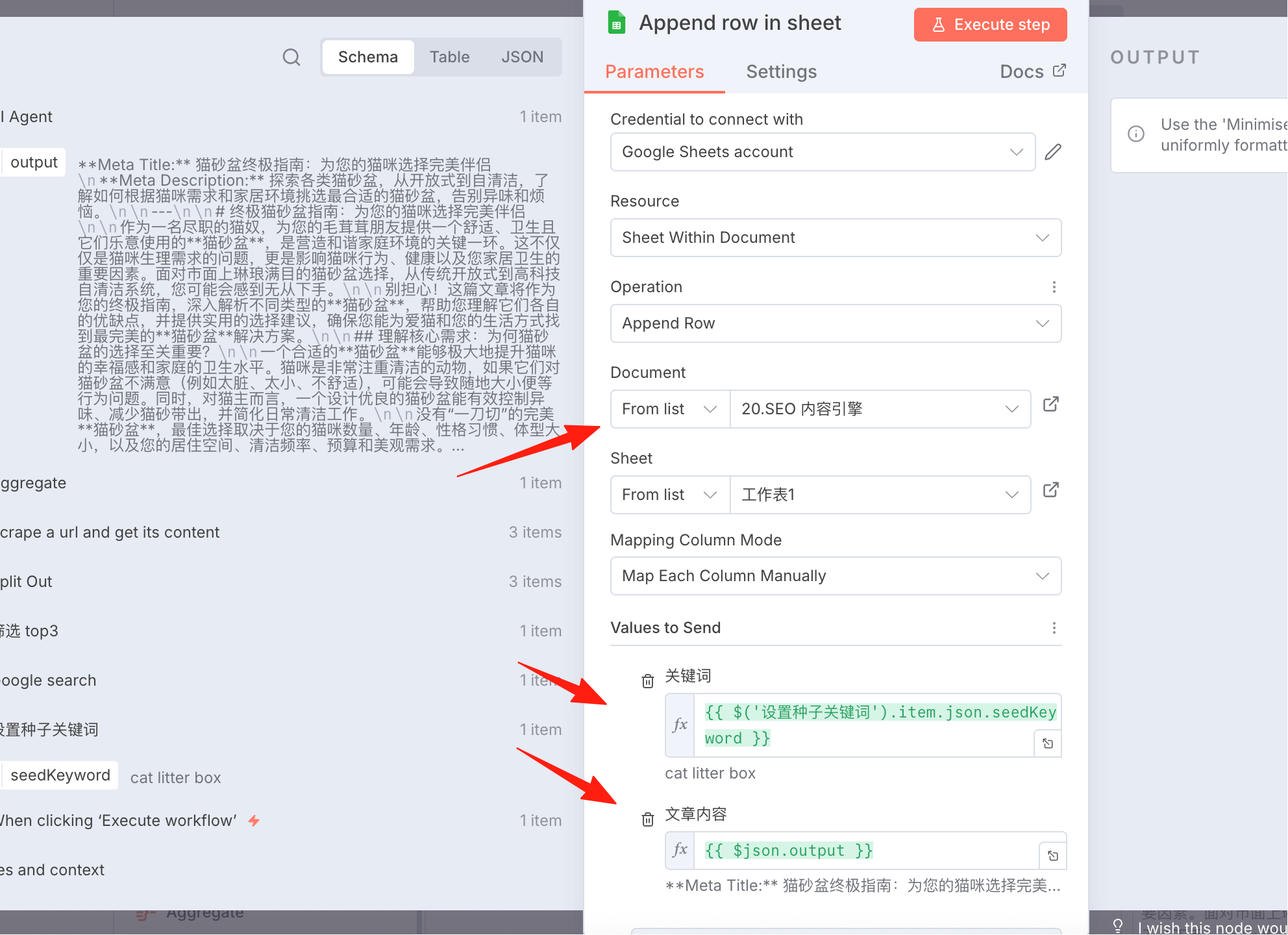Expand the $json.output expression editor icon
Image resolution: width=1288 pixels, height=935 pixels.
coord(1053,856)
